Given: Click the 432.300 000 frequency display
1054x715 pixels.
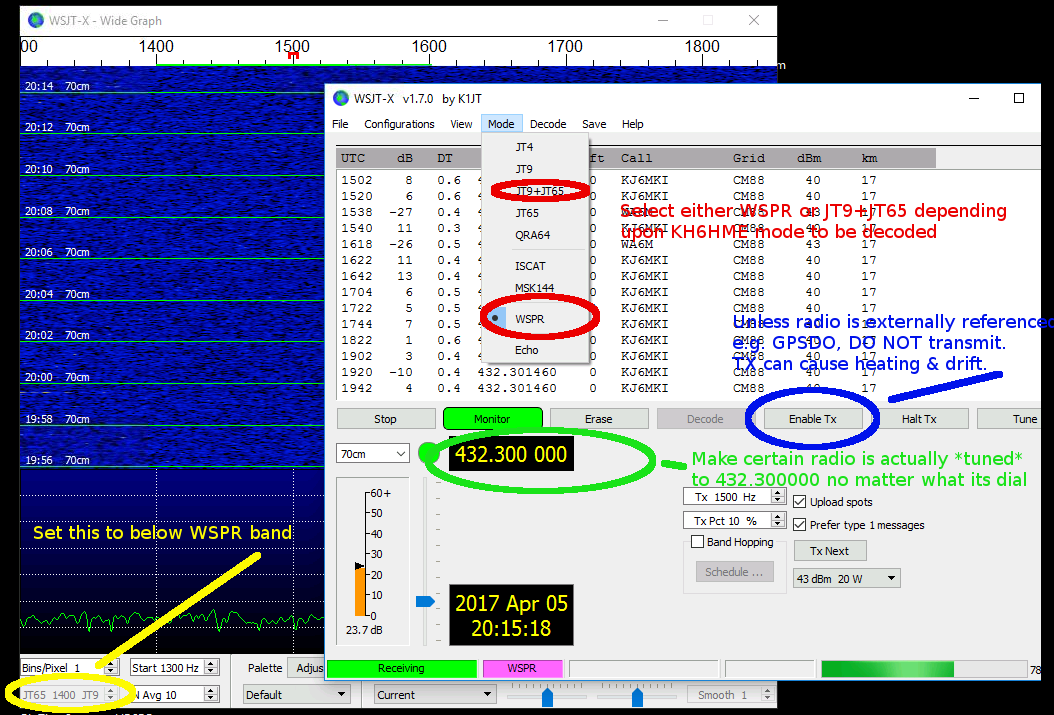Looking at the screenshot, I should click(x=511, y=454).
